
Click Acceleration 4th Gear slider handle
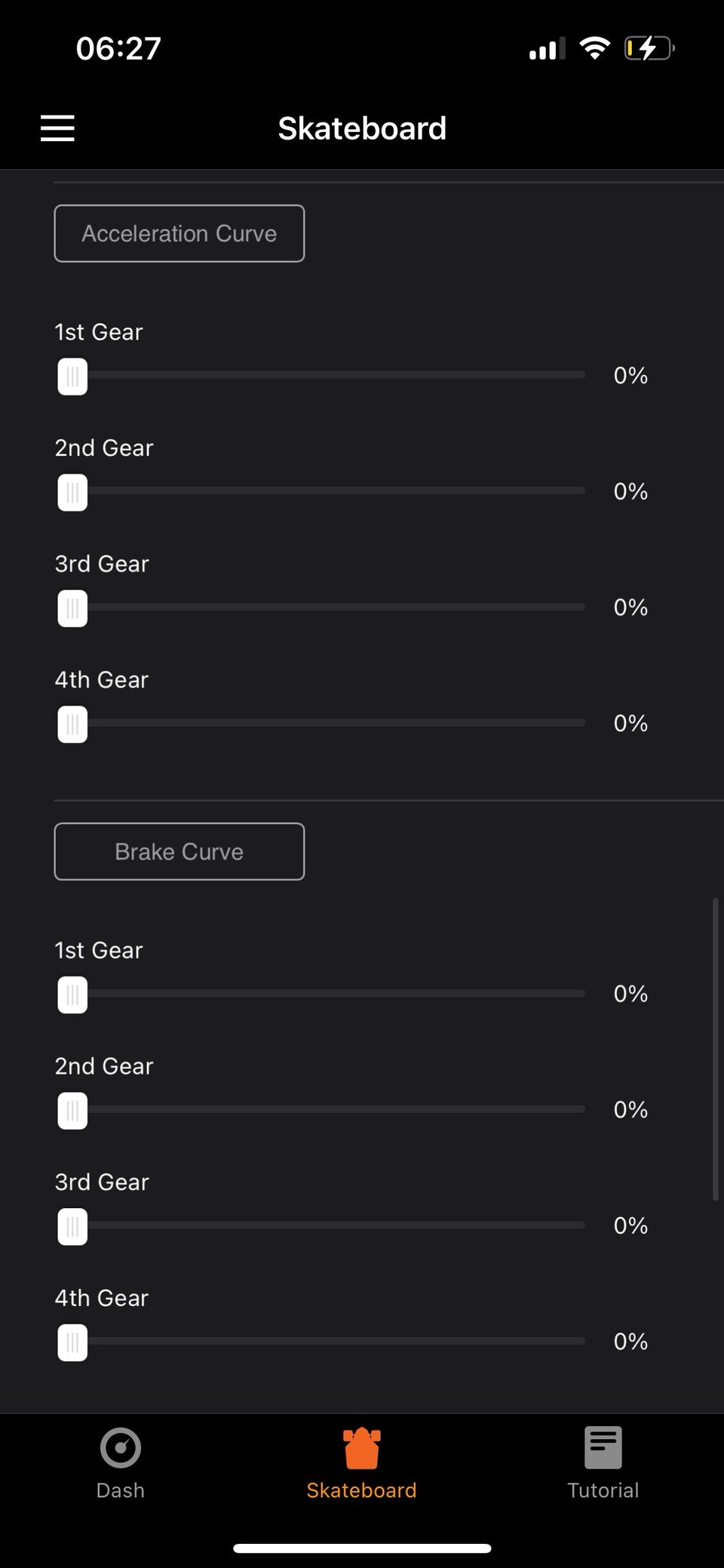point(72,724)
